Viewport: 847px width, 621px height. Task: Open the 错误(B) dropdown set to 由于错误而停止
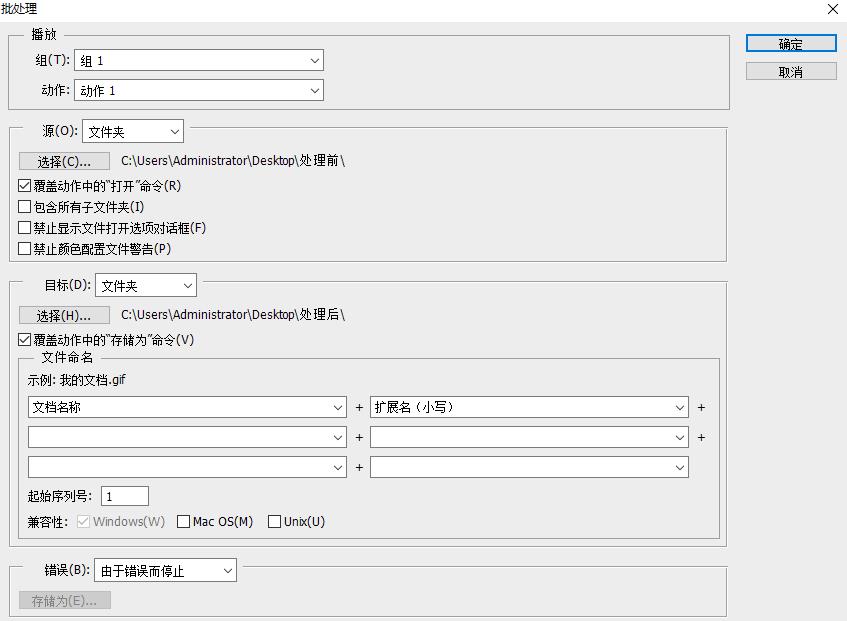coord(165,570)
